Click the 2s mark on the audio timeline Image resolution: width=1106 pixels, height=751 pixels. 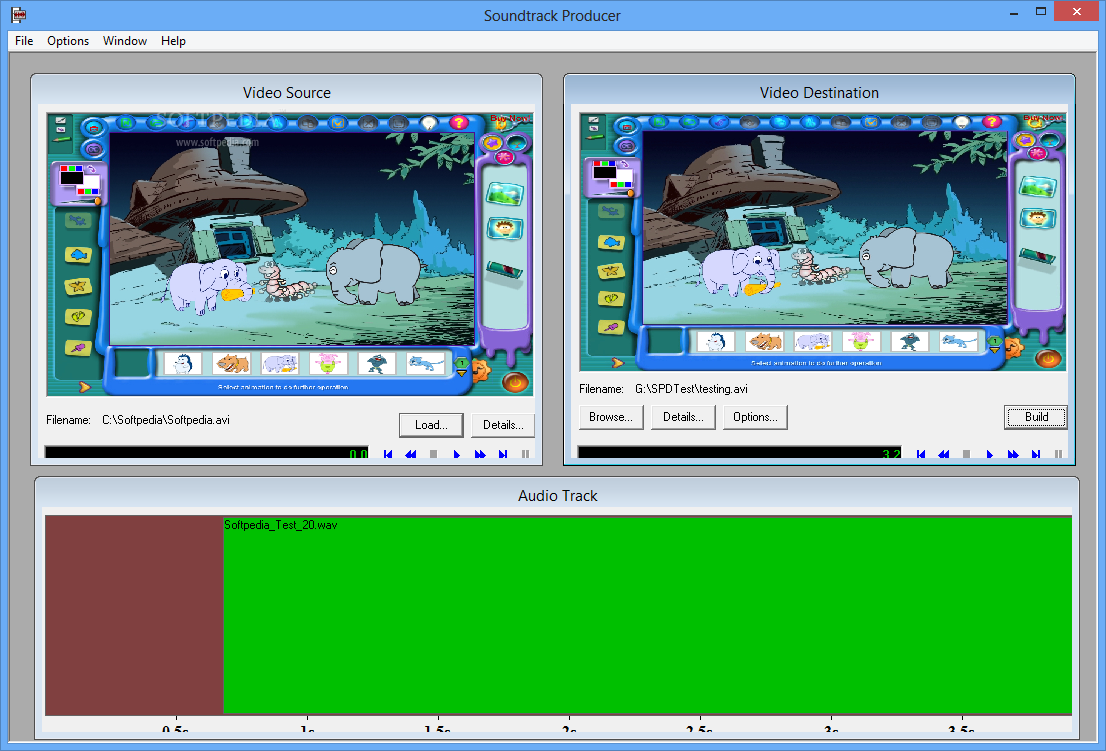pos(569,727)
